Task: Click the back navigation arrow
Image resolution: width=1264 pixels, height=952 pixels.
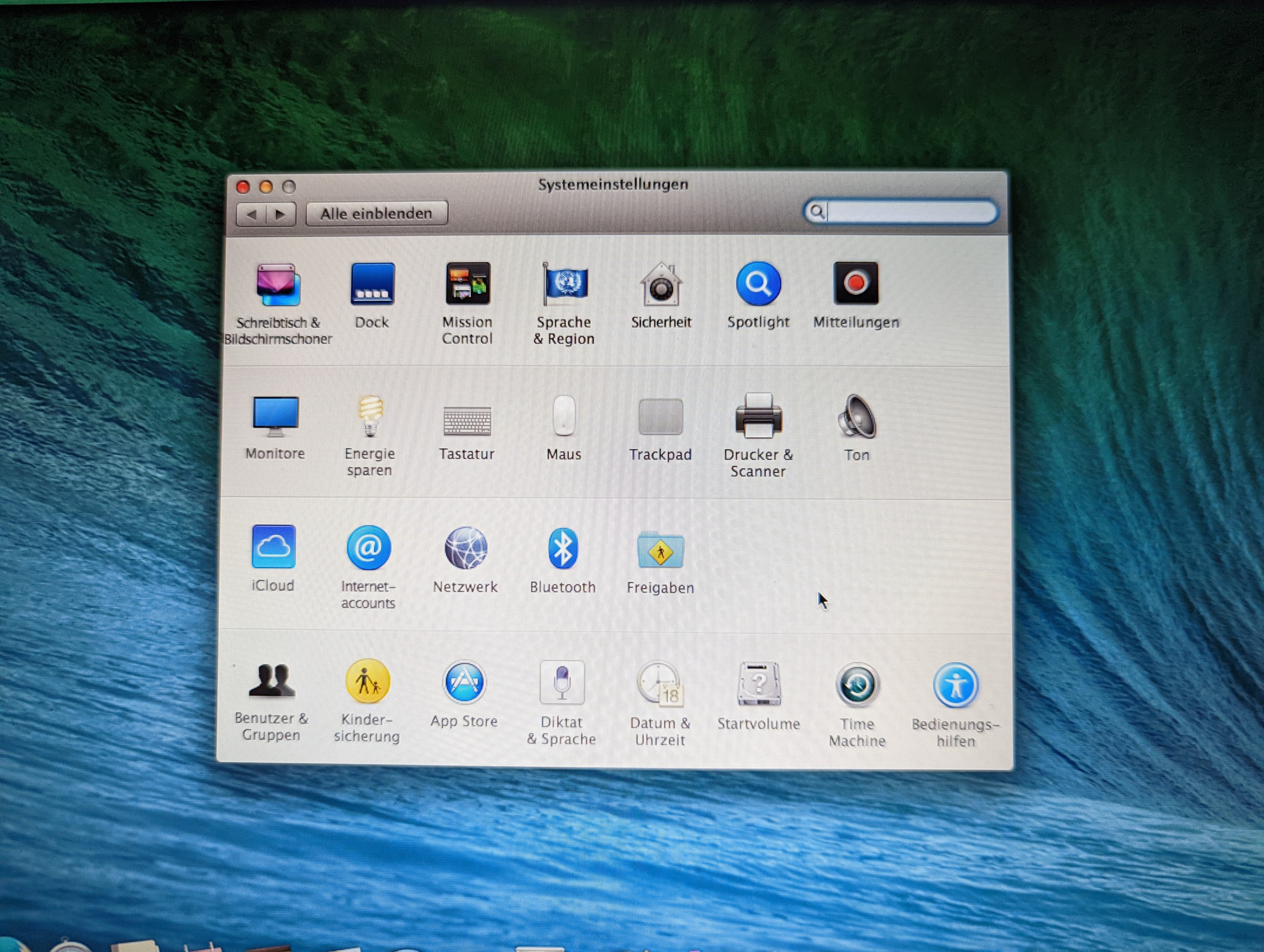Action: [x=251, y=215]
